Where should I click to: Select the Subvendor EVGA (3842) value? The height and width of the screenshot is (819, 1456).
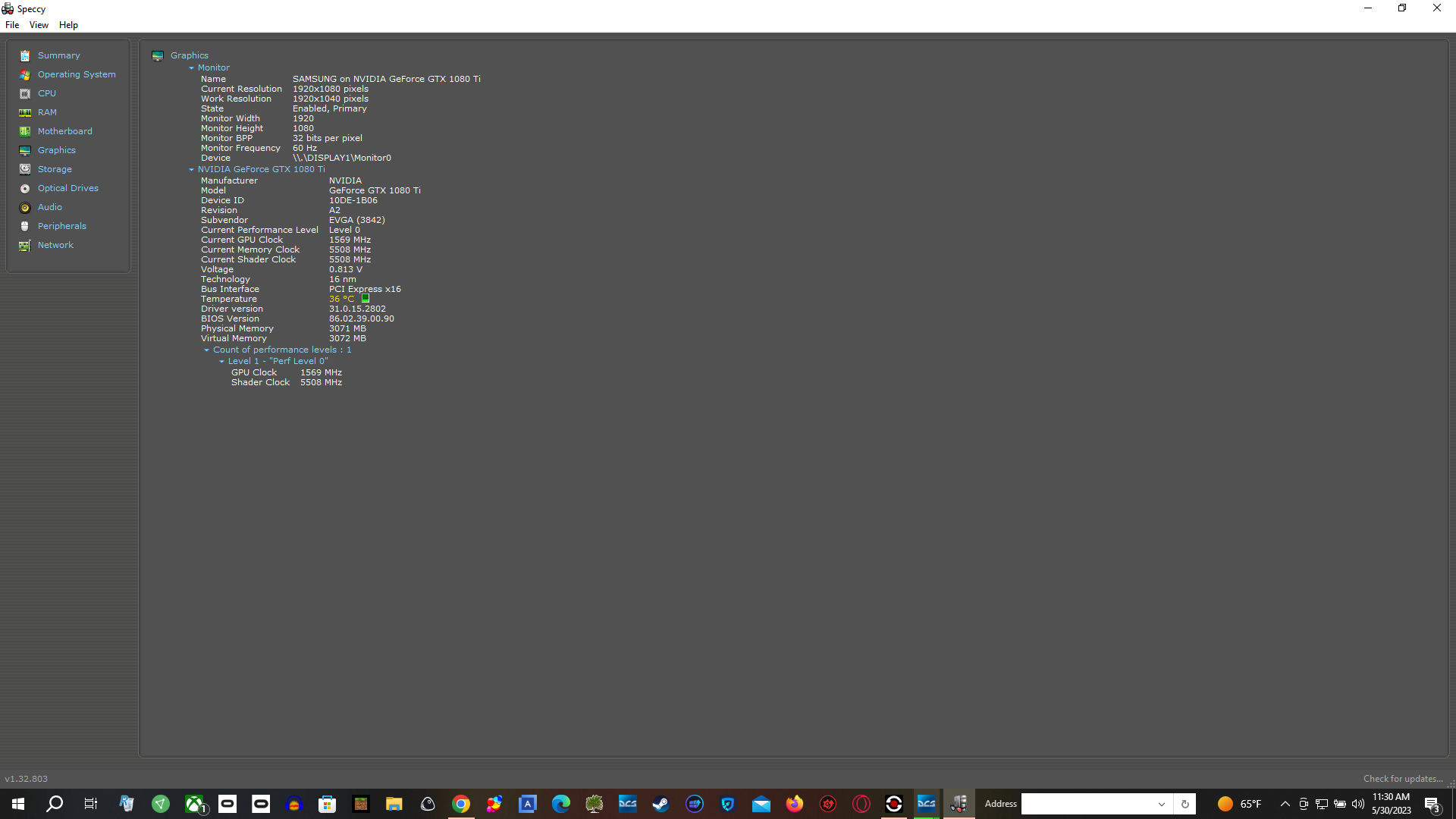coord(357,220)
